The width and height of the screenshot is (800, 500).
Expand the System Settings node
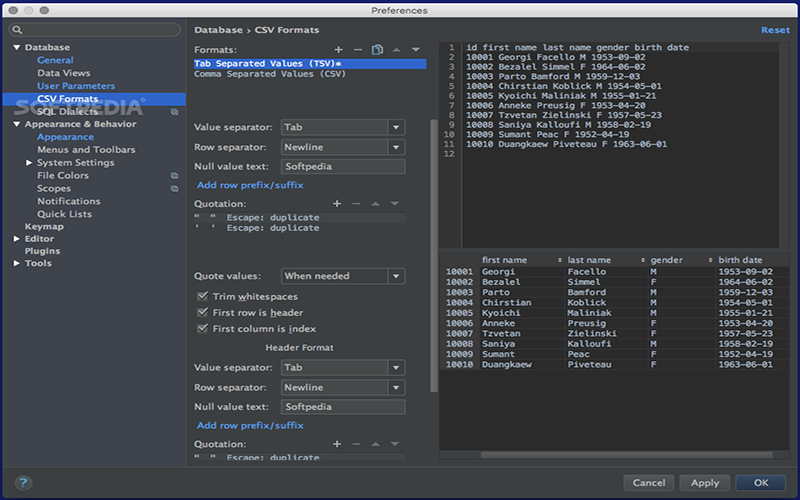tap(29, 162)
